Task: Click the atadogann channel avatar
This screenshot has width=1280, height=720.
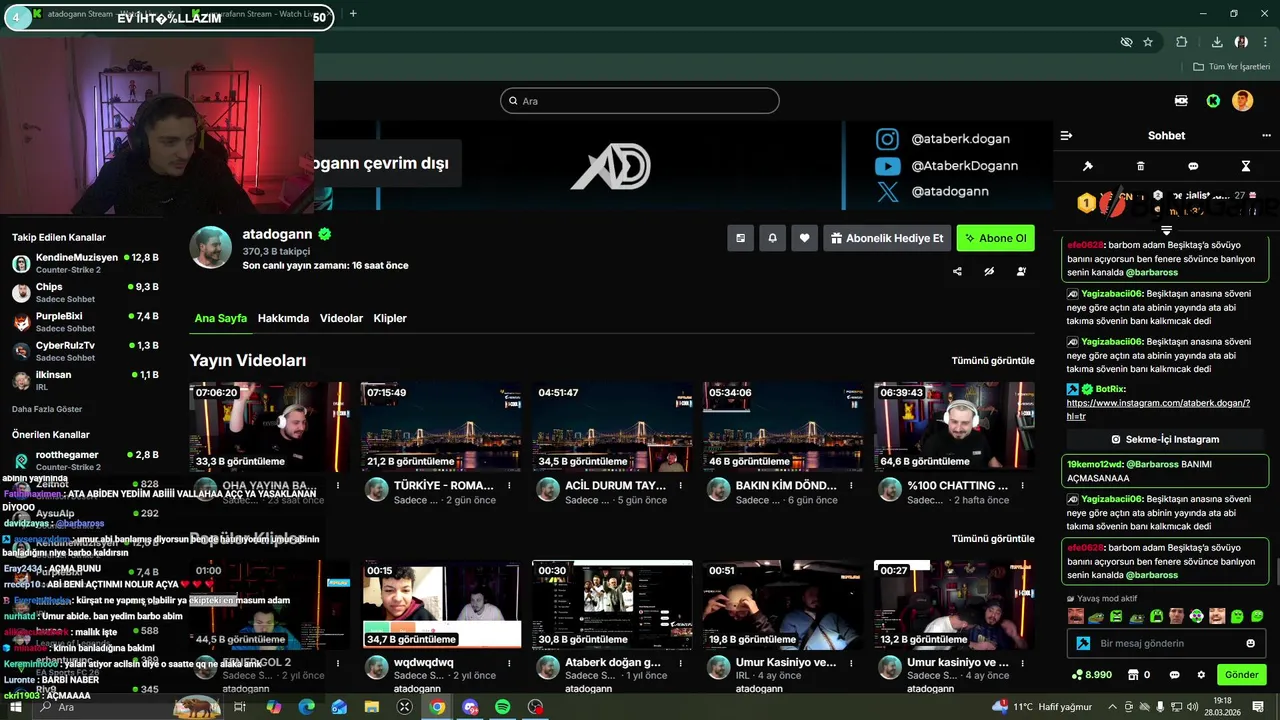Action: tap(211, 247)
